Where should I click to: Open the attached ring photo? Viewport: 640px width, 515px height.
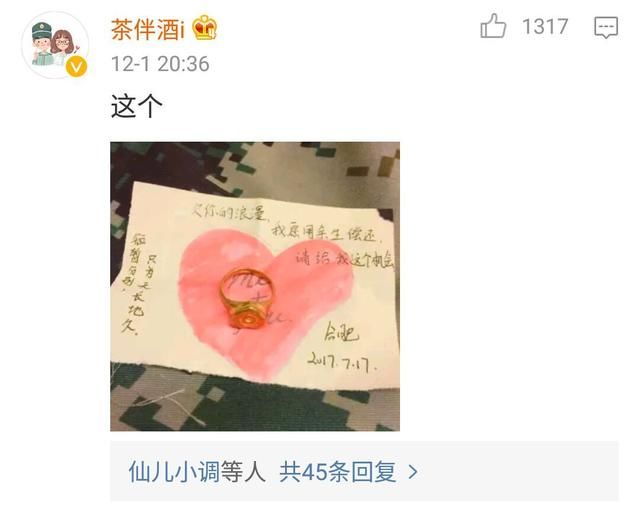point(255,286)
